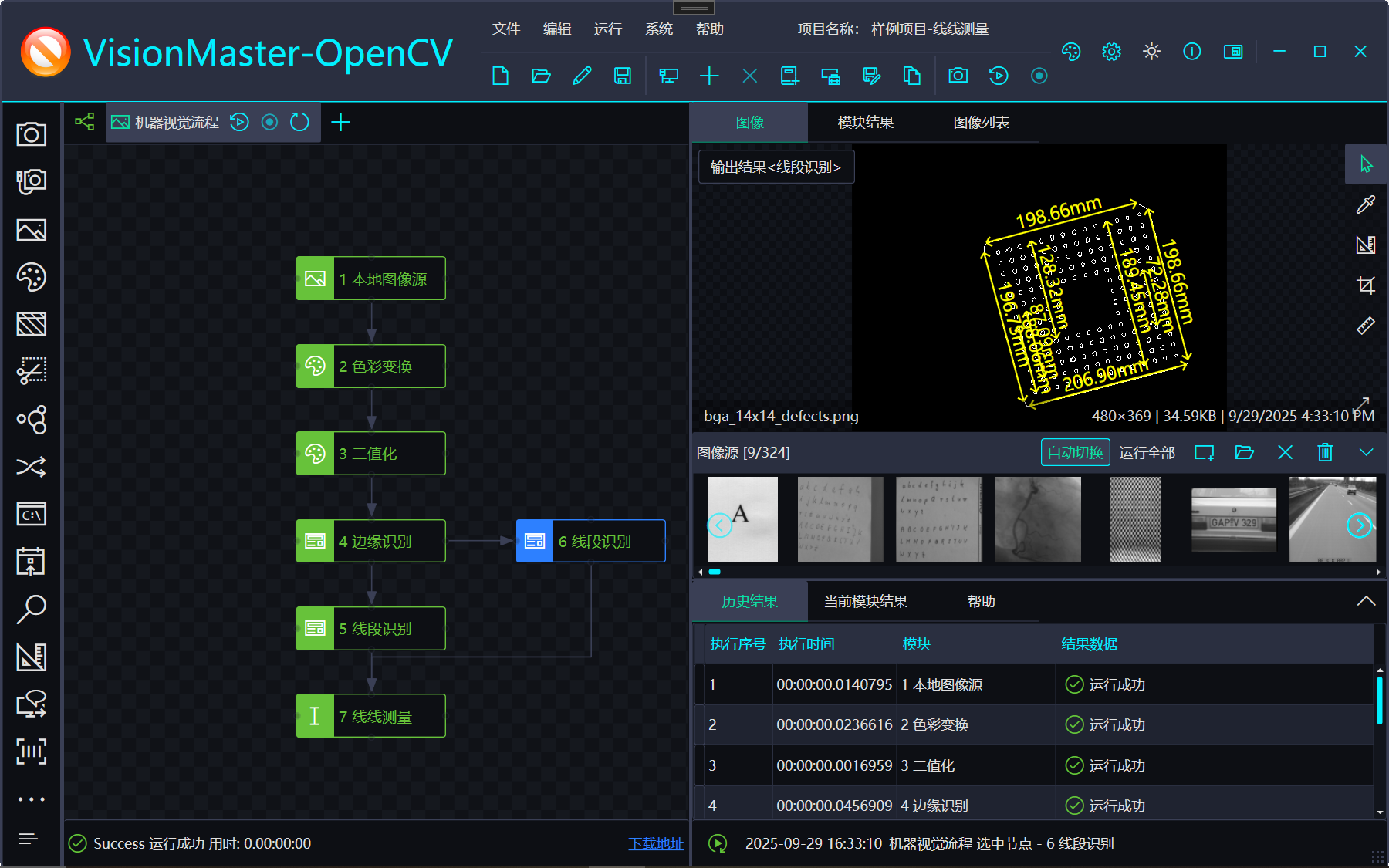Open the 帮助 tab in results panel
The height and width of the screenshot is (868, 1389).
(x=982, y=602)
